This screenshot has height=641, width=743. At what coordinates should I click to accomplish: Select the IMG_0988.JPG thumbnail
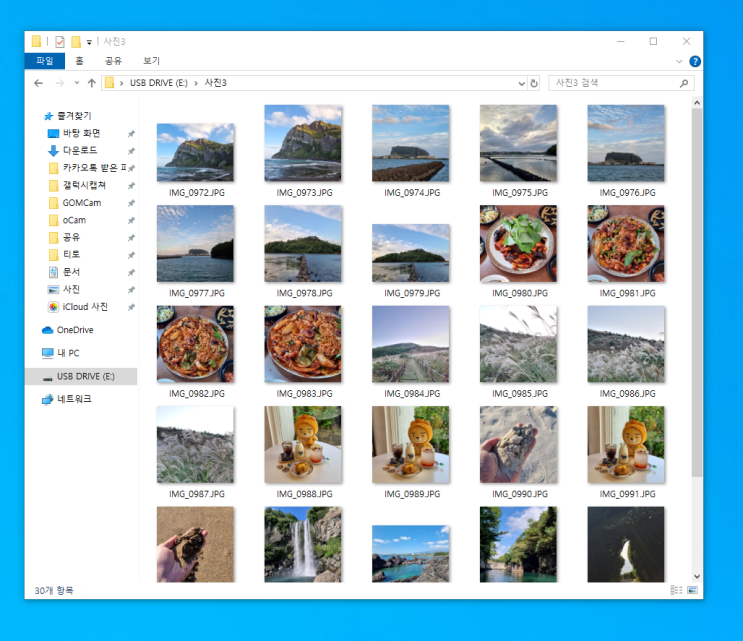303,444
